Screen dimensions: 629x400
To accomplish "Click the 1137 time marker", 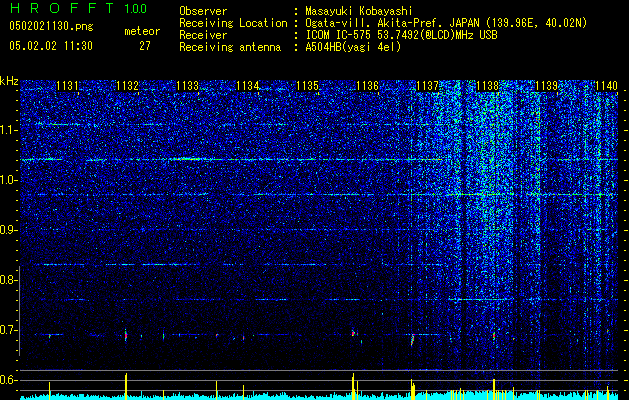I will click(x=428, y=85).
